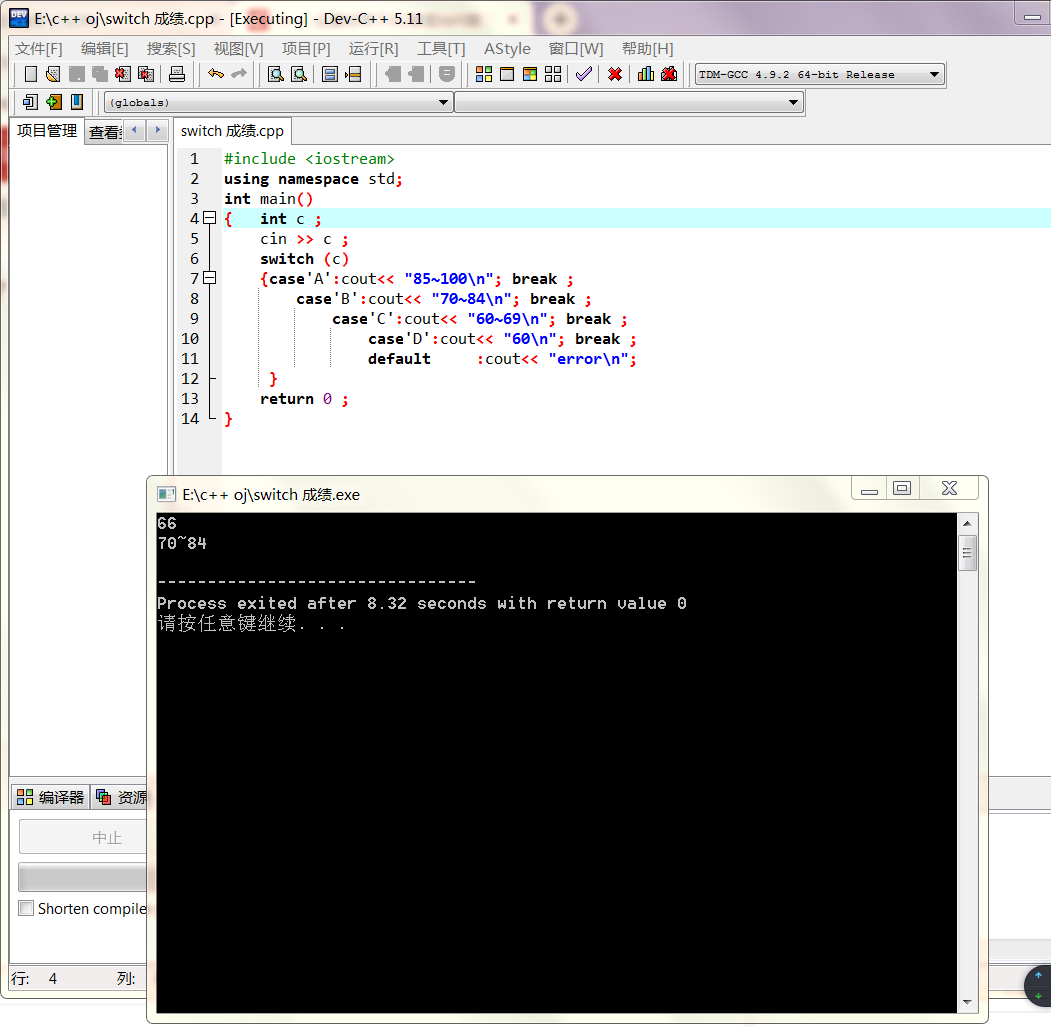This screenshot has height=1027, width=1051.
Task: Click the New file toolbar icon
Action: pos(31,74)
